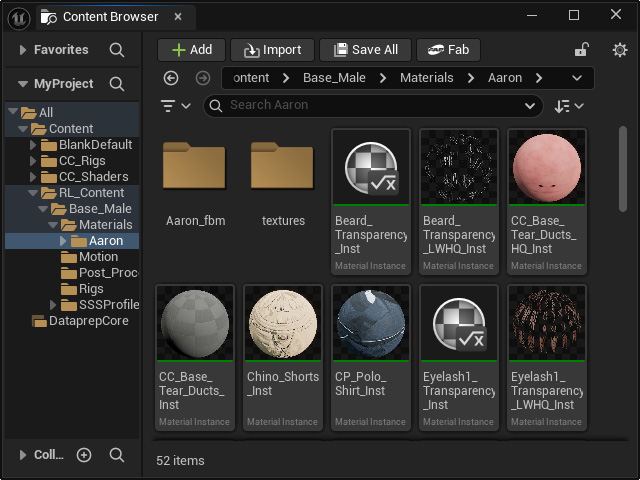Expand the Favorites section

(23, 50)
